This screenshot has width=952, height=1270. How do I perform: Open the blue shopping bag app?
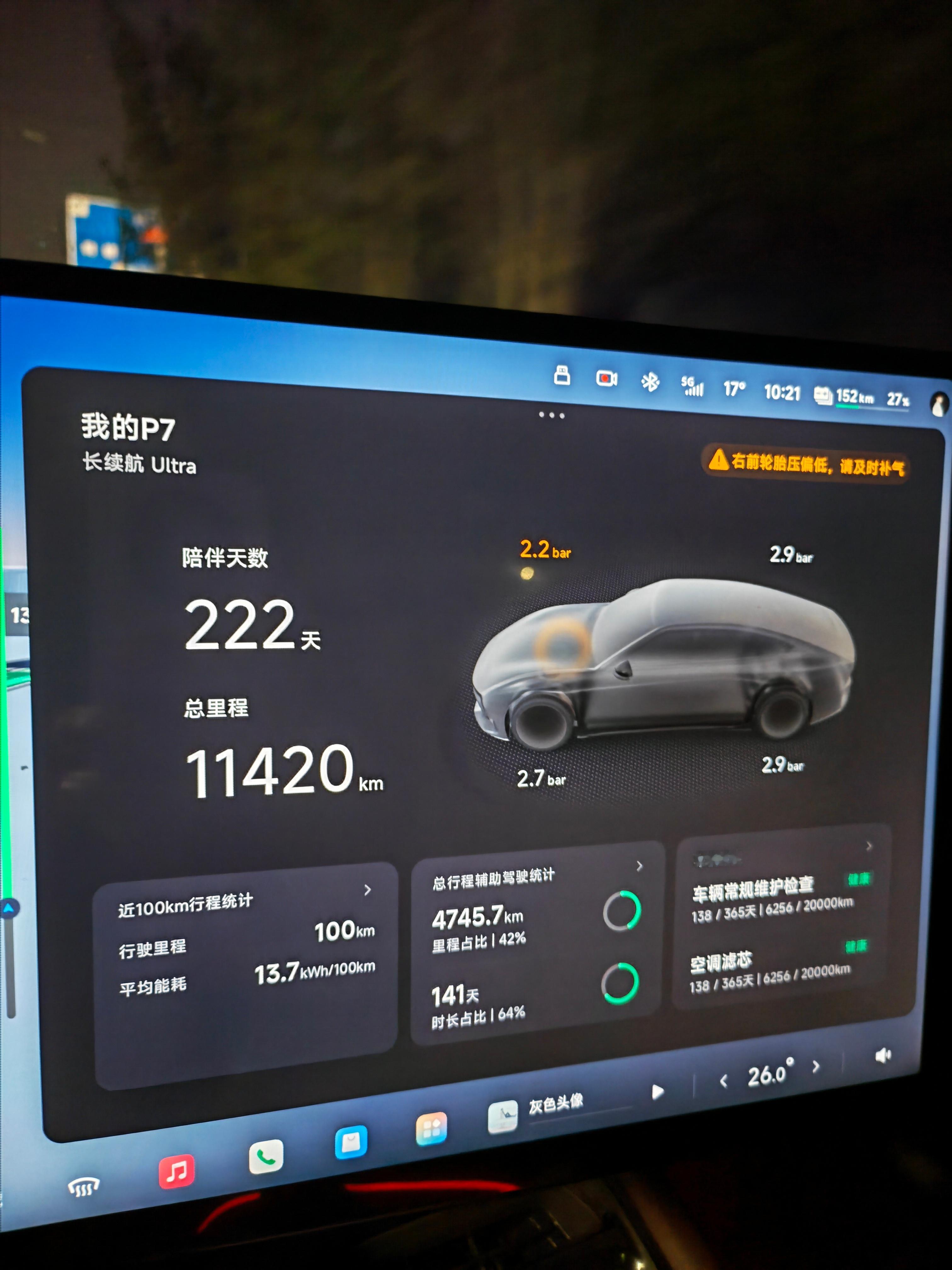click(x=351, y=1141)
